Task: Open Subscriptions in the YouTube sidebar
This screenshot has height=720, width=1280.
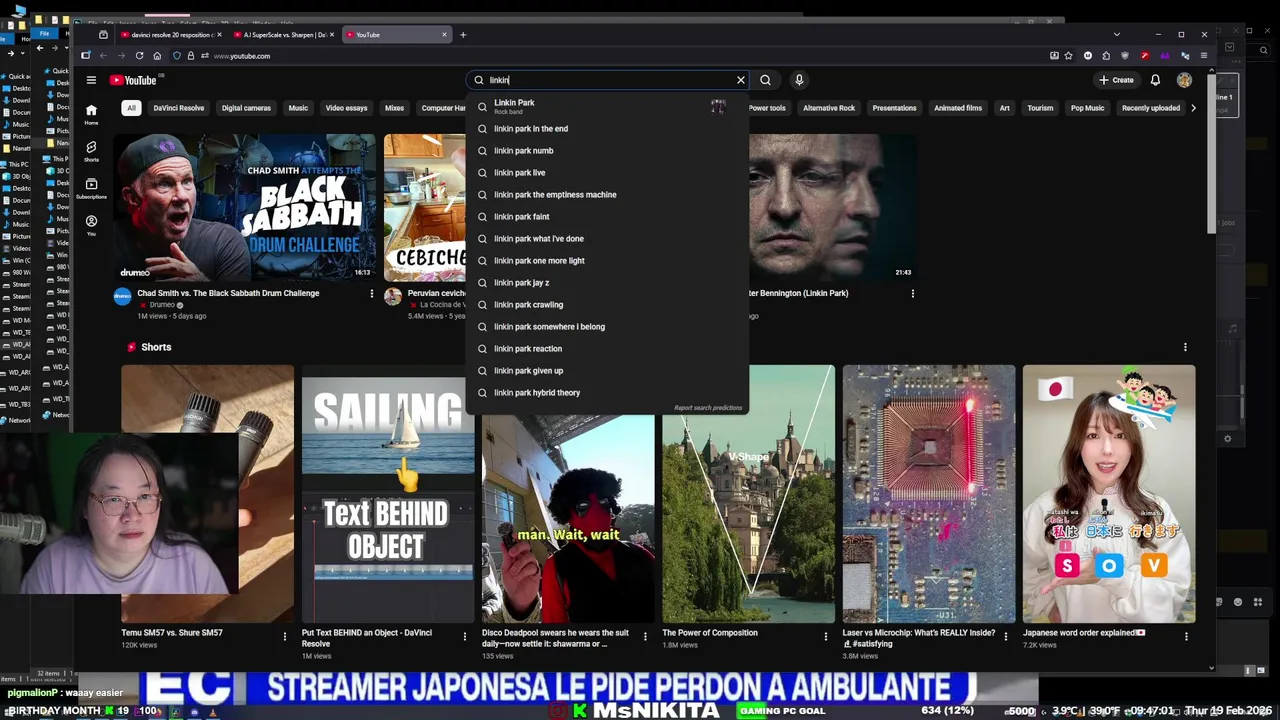Action: [91, 188]
